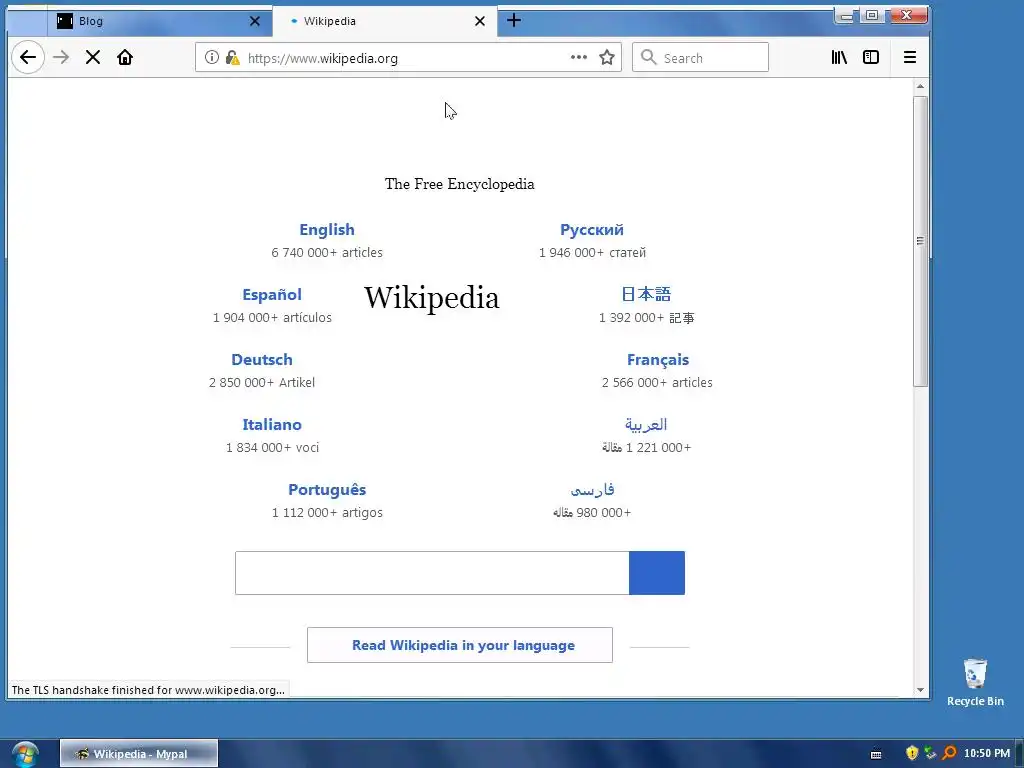Open the Português Wikipedia link
Viewport: 1024px width, 768px height.
[x=327, y=490]
